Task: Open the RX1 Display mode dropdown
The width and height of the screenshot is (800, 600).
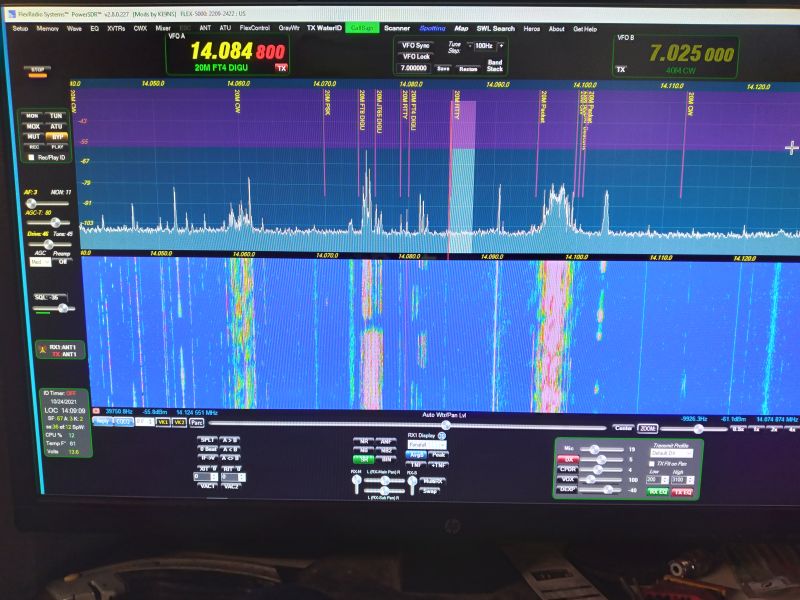Action: coord(427,445)
